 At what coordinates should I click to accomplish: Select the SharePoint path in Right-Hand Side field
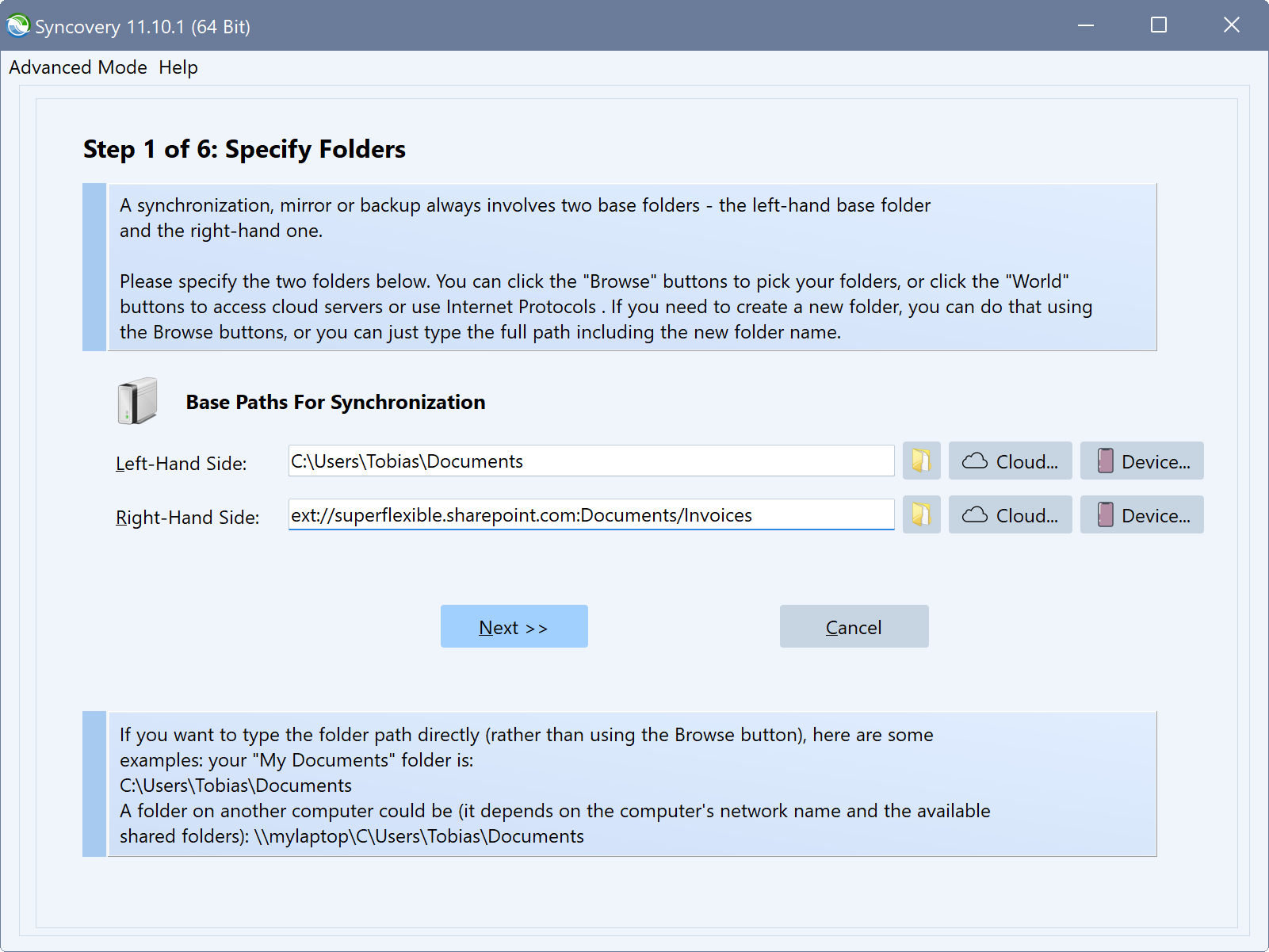pyautogui.click(x=591, y=514)
